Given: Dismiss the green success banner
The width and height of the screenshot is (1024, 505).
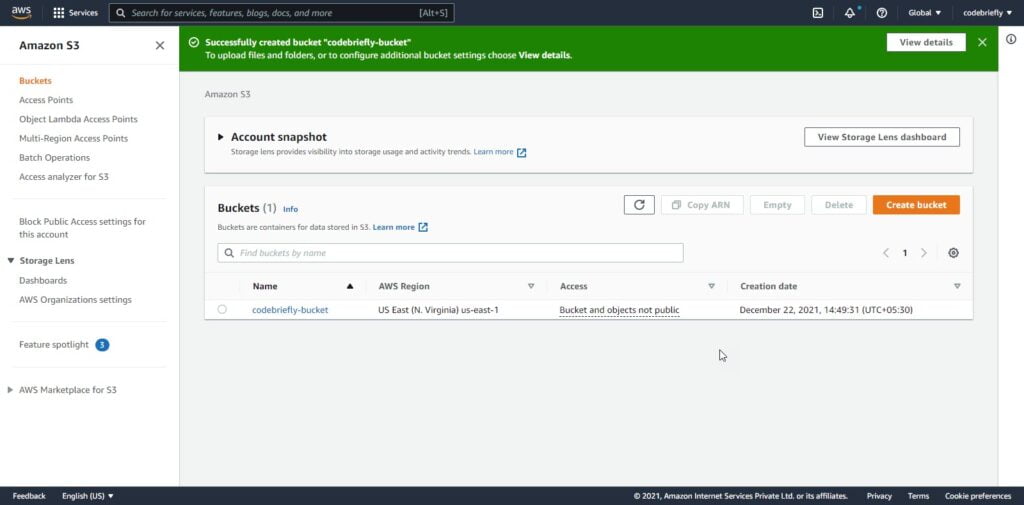Looking at the screenshot, I should click(x=982, y=42).
